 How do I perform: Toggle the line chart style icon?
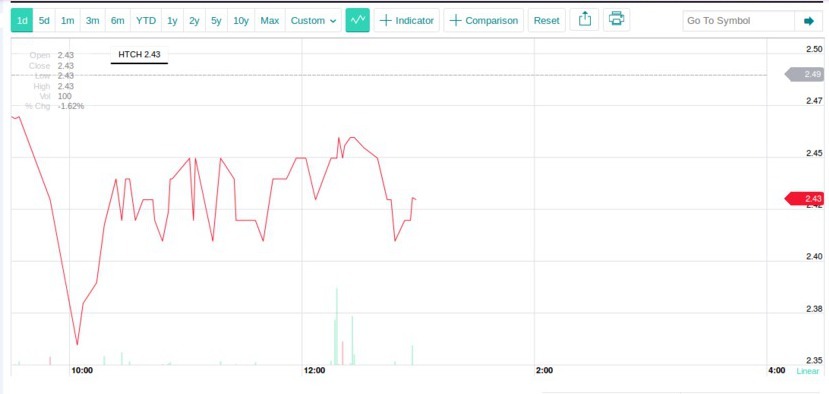point(357,21)
